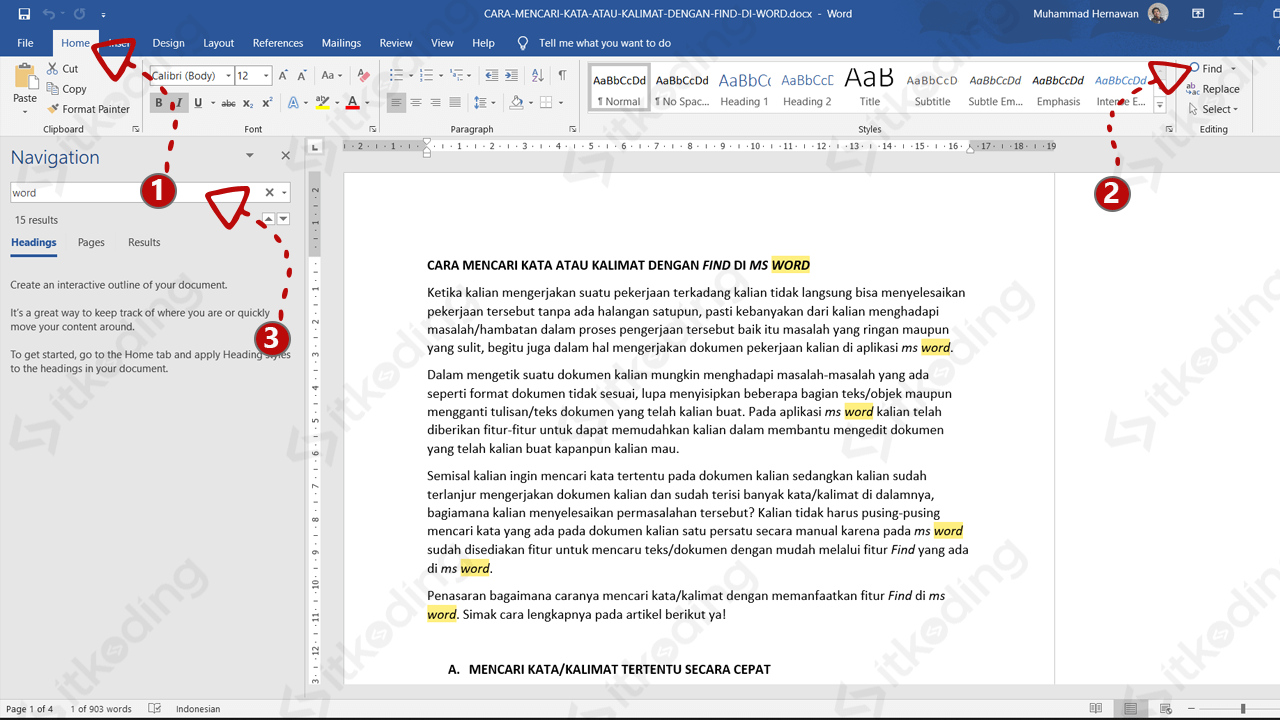Viewport: 1280px width, 720px height.
Task: Open the Mailings tab
Action: point(341,43)
